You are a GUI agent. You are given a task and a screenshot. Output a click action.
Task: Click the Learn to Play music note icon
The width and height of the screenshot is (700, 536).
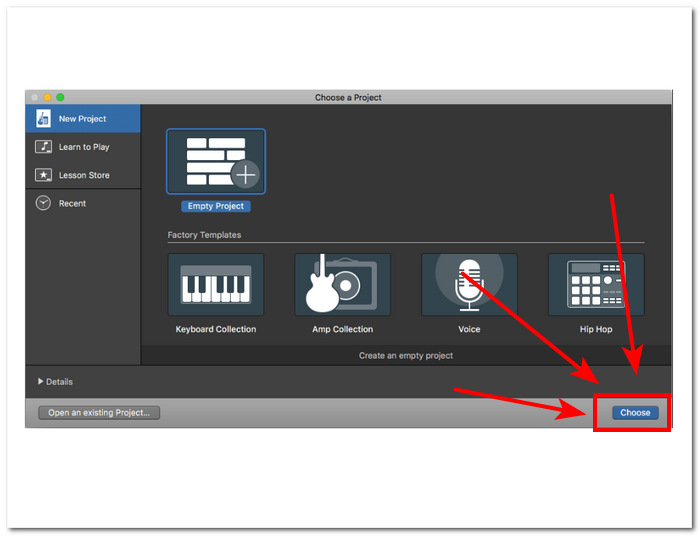[43, 147]
